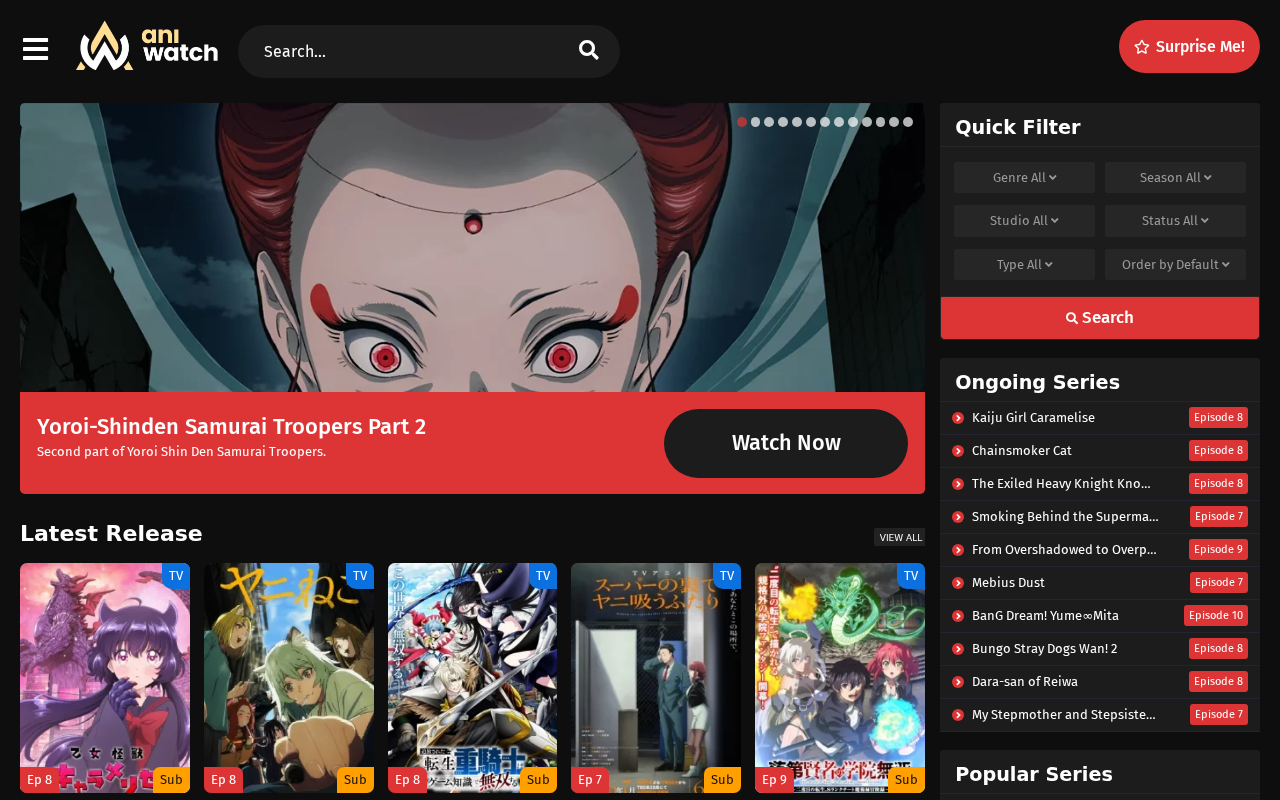Open the Studio All dropdown

click(1024, 220)
